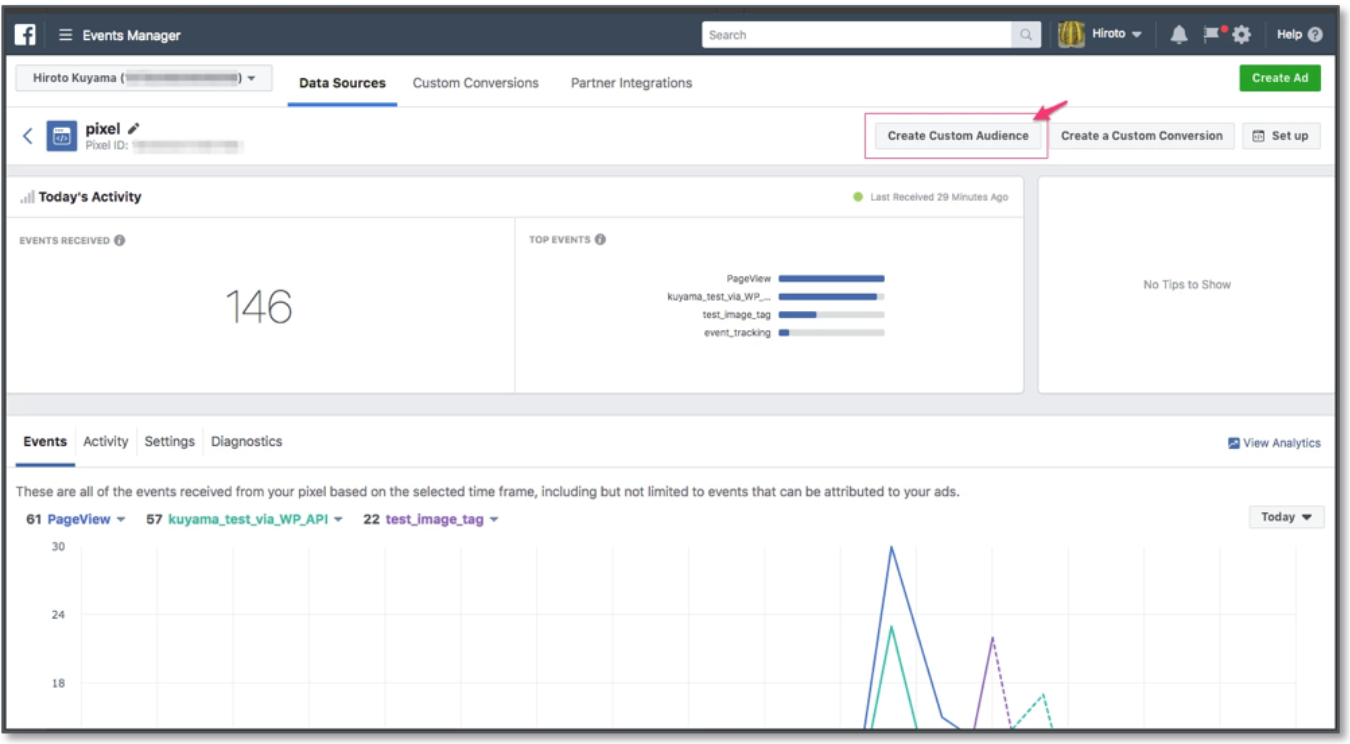The height and width of the screenshot is (744, 1350).
Task: Click the Facebook logo icon
Action: 26,35
